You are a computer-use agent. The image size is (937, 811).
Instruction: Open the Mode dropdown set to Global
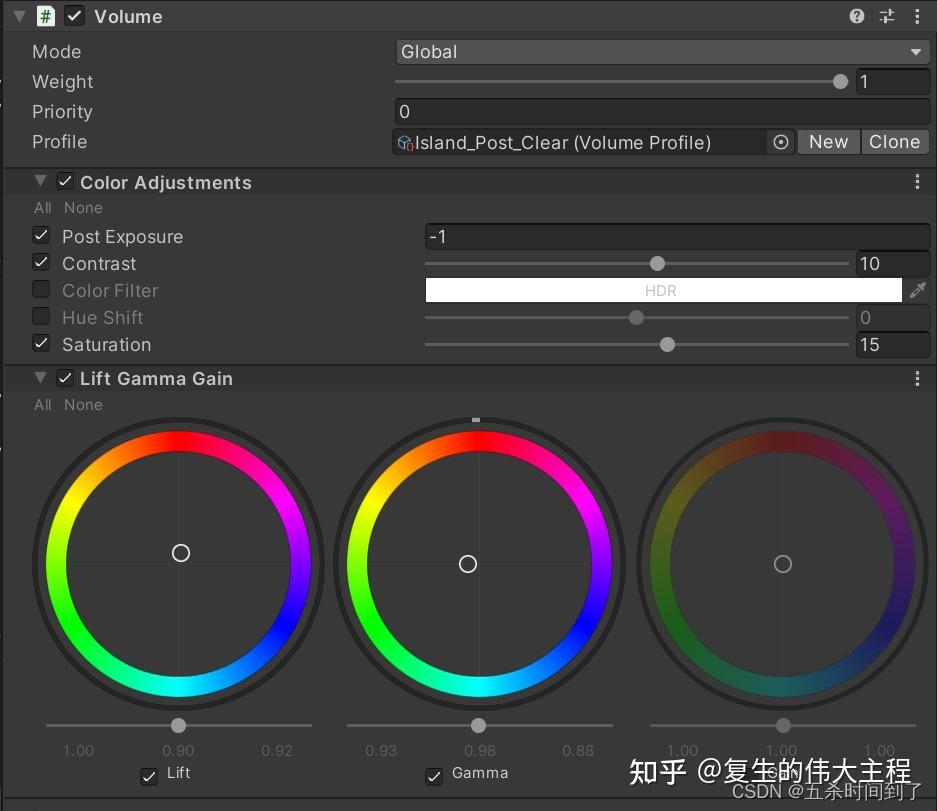(x=662, y=51)
